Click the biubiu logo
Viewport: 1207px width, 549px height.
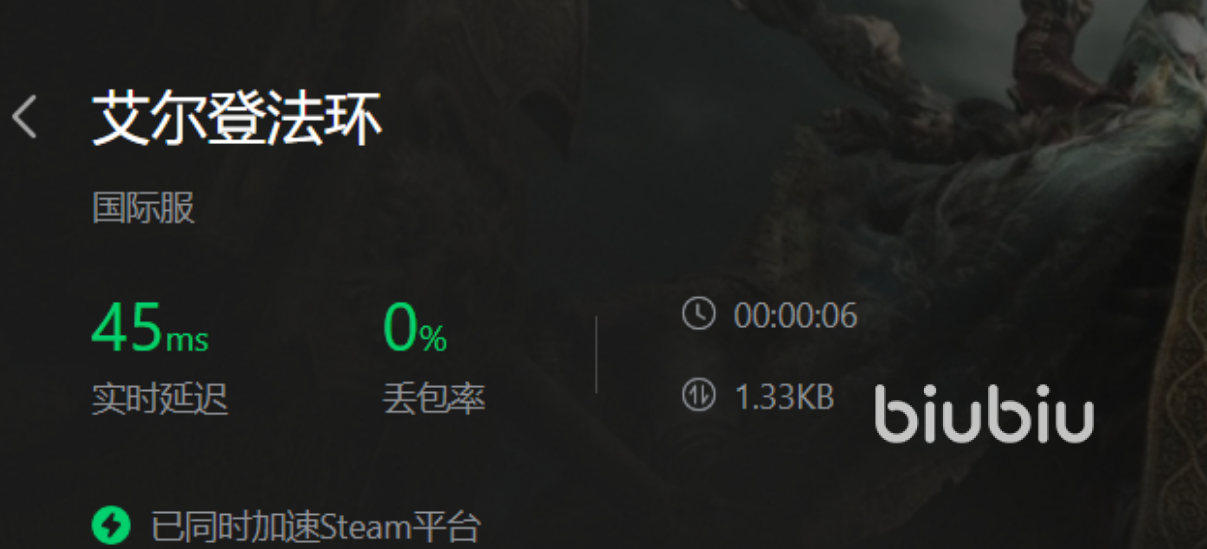(x=984, y=414)
